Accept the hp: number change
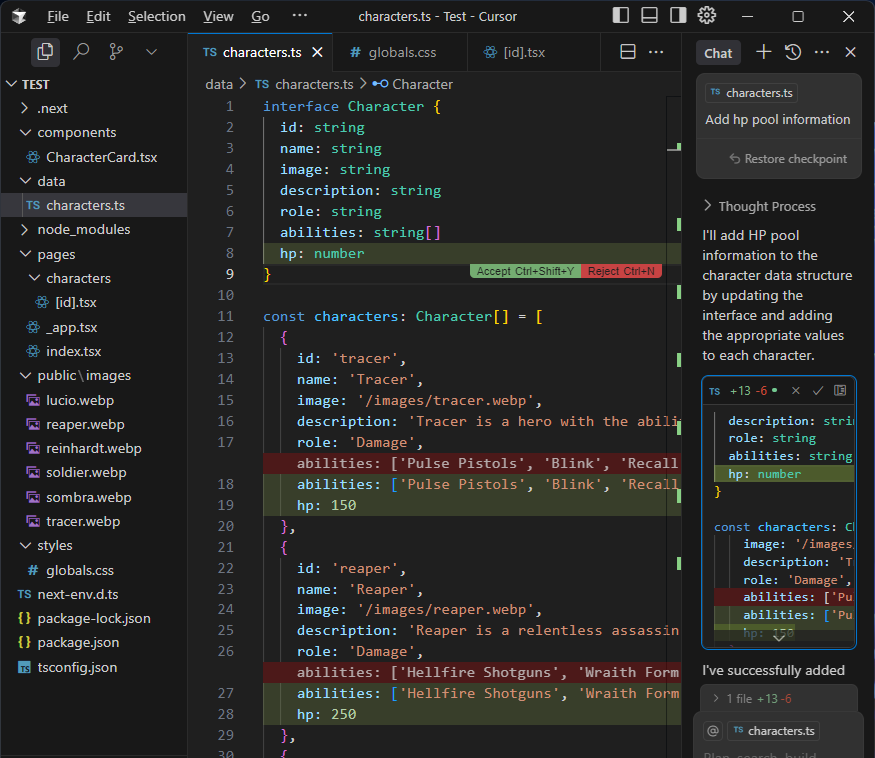Viewport: 875px width, 758px height. 524,271
